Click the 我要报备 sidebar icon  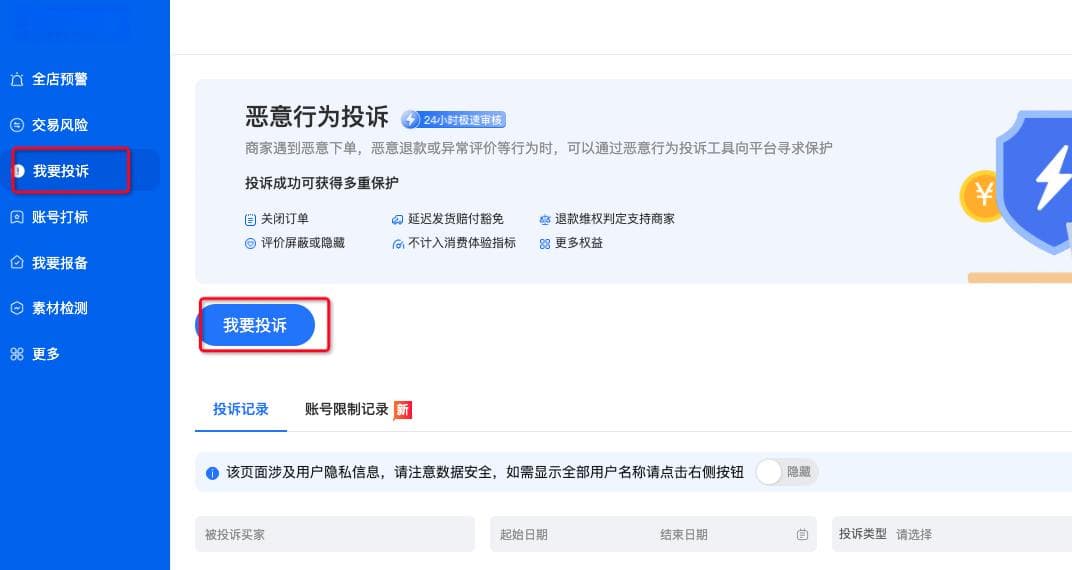[x=17, y=262]
